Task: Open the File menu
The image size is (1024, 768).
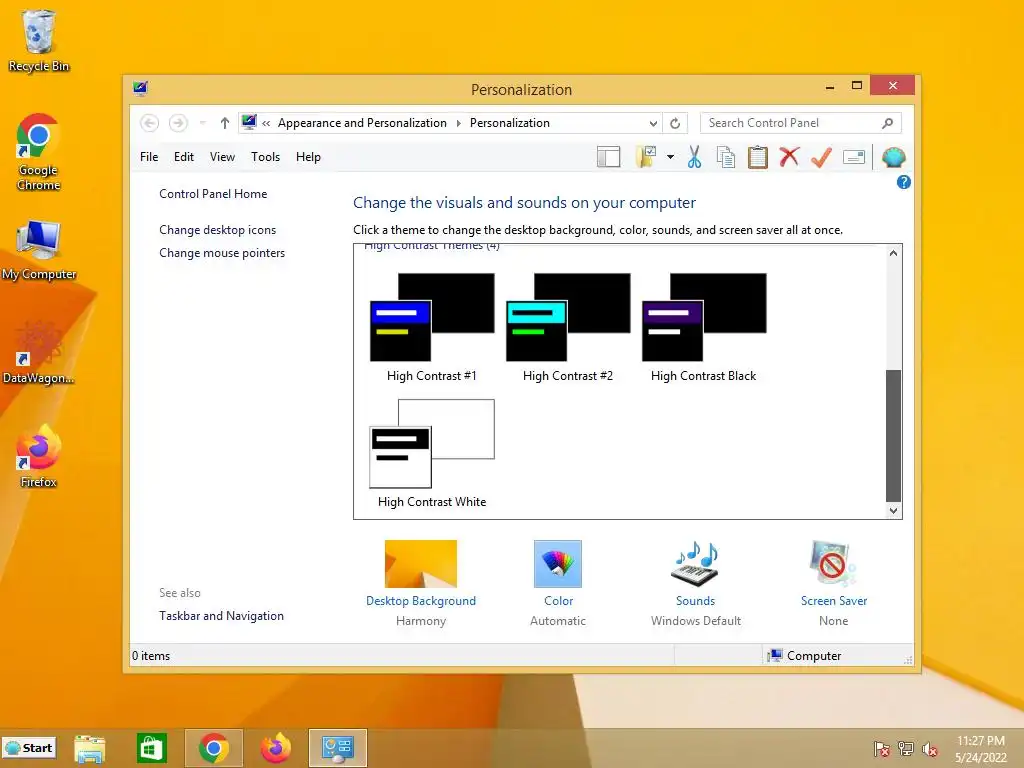Action: click(149, 157)
